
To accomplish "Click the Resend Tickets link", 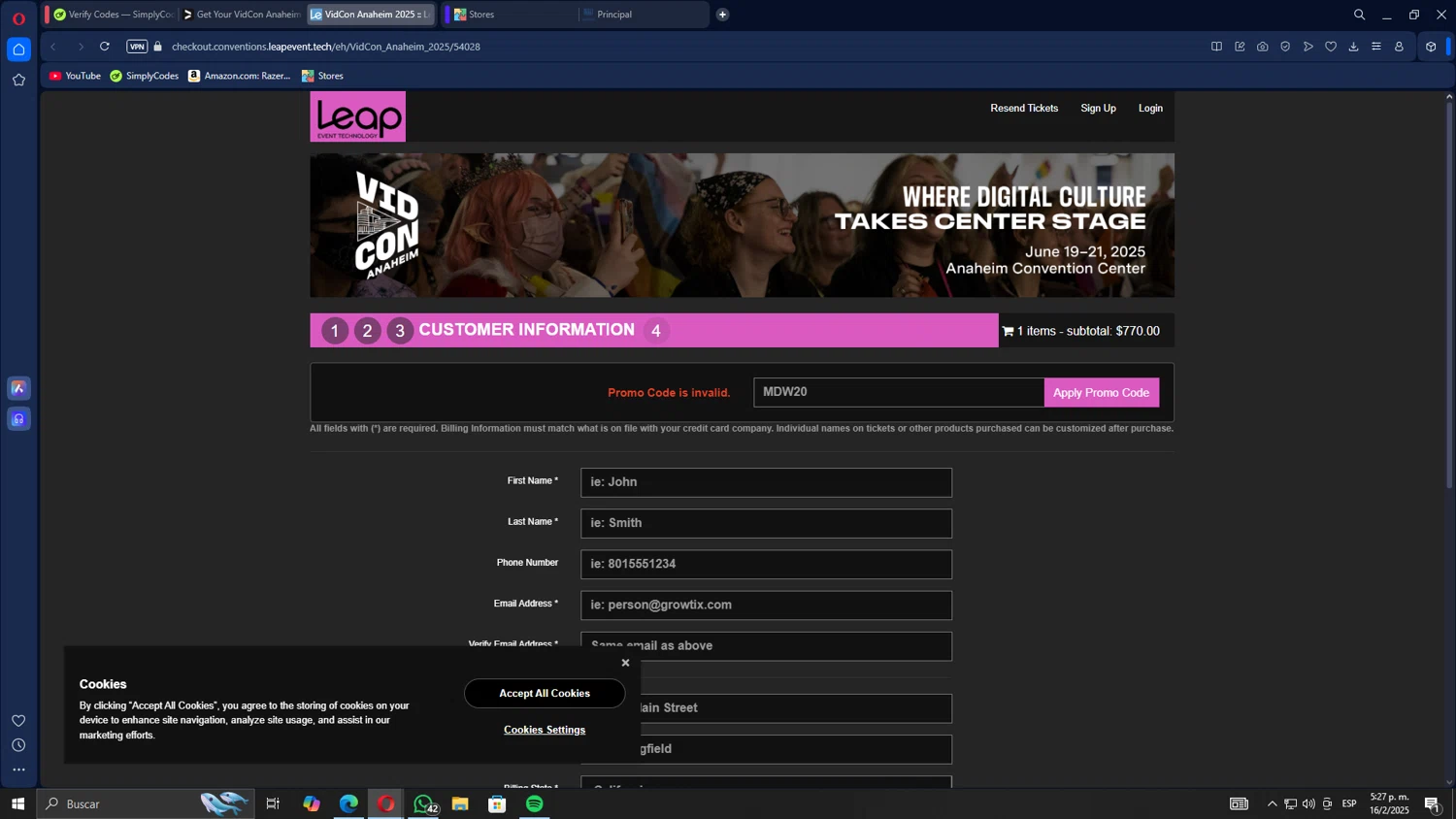I will [x=1024, y=108].
